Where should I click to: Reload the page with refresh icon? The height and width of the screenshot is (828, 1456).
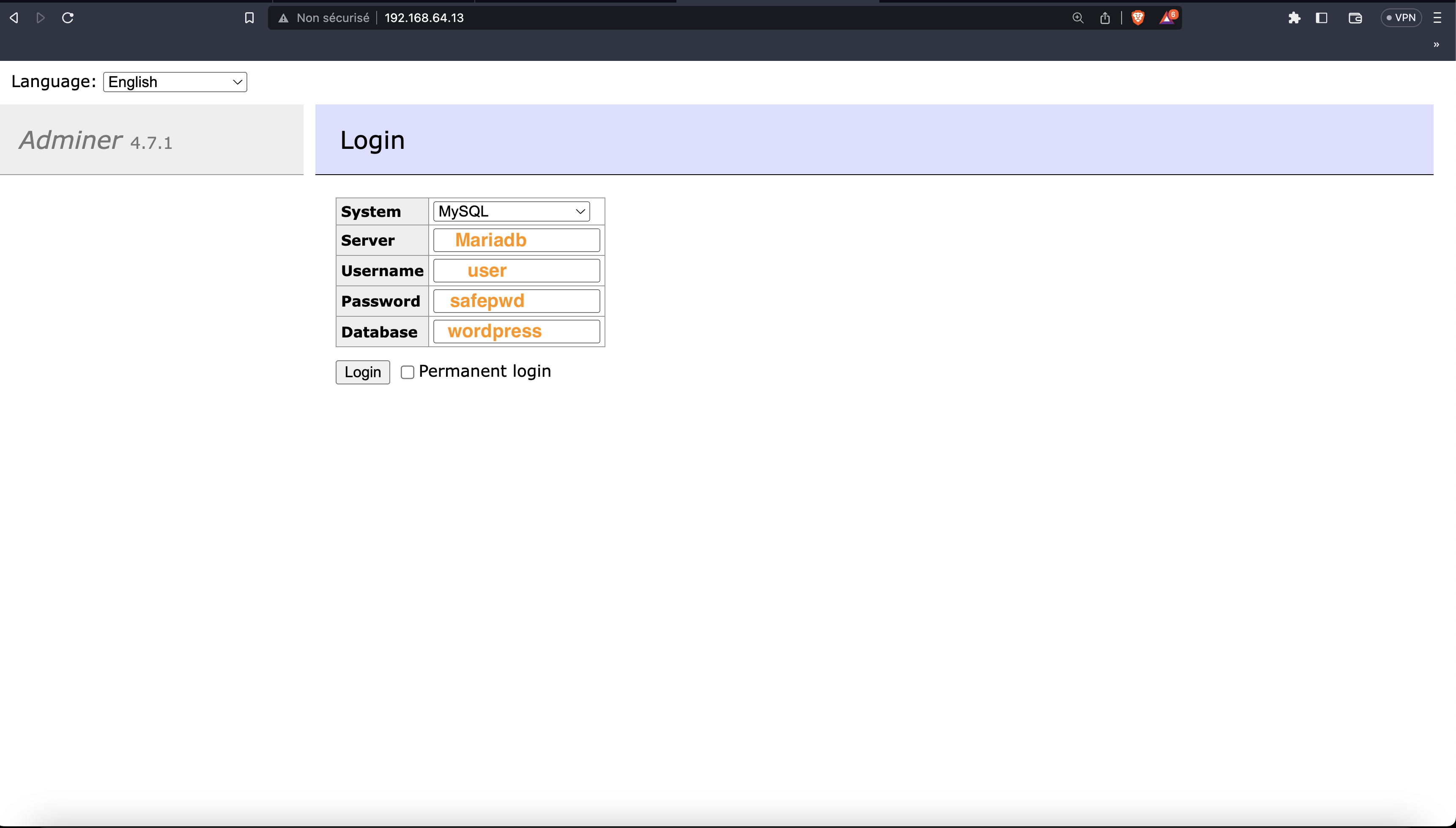click(x=68, y=18)
